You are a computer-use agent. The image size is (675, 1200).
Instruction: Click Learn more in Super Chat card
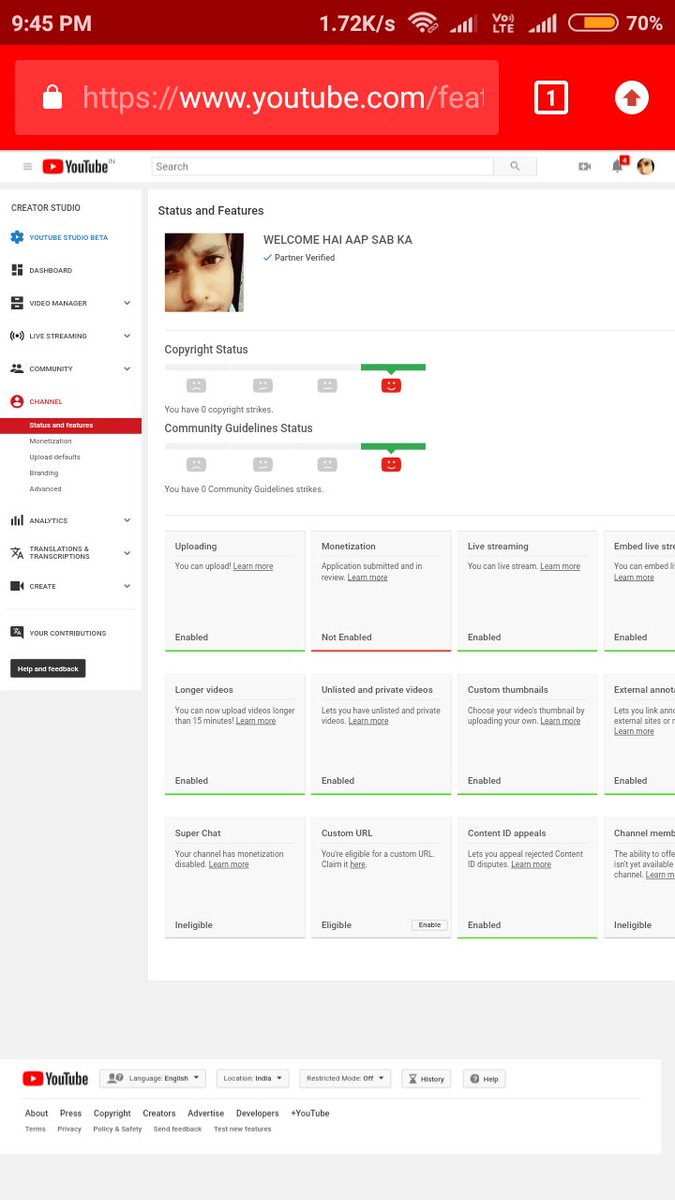(x=229, y=865)
